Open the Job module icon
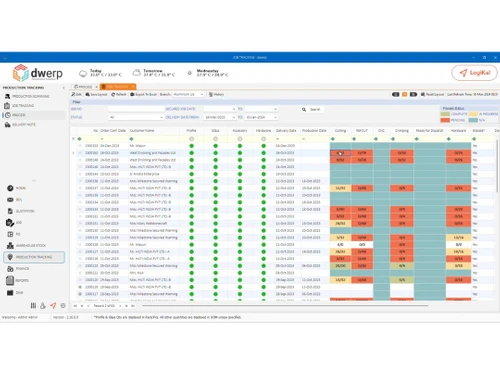Screen dimensions: 500x375 [10, 223]
